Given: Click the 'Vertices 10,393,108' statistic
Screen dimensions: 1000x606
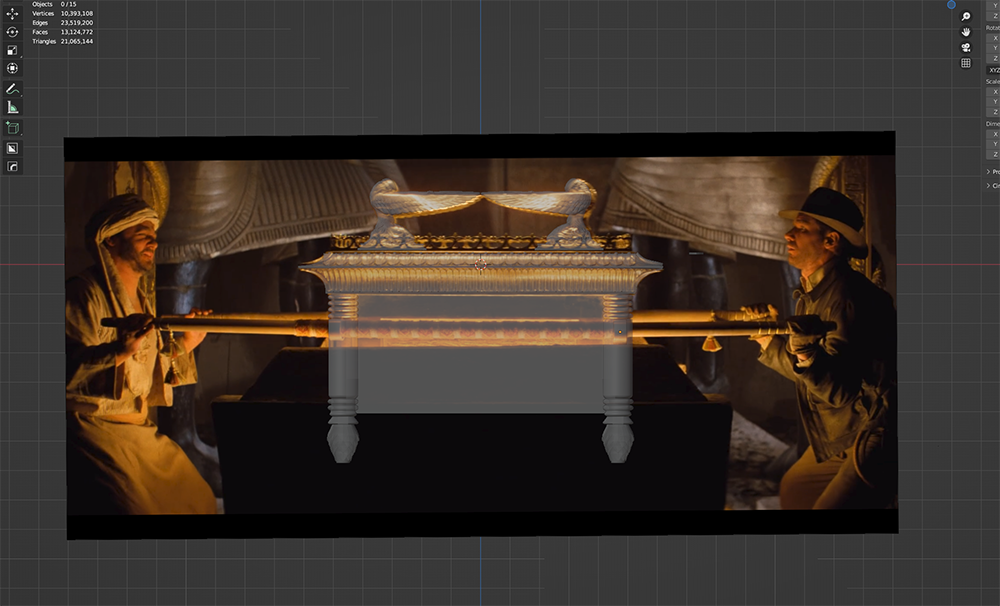Looking at the screenshot, I should point(62,13).
